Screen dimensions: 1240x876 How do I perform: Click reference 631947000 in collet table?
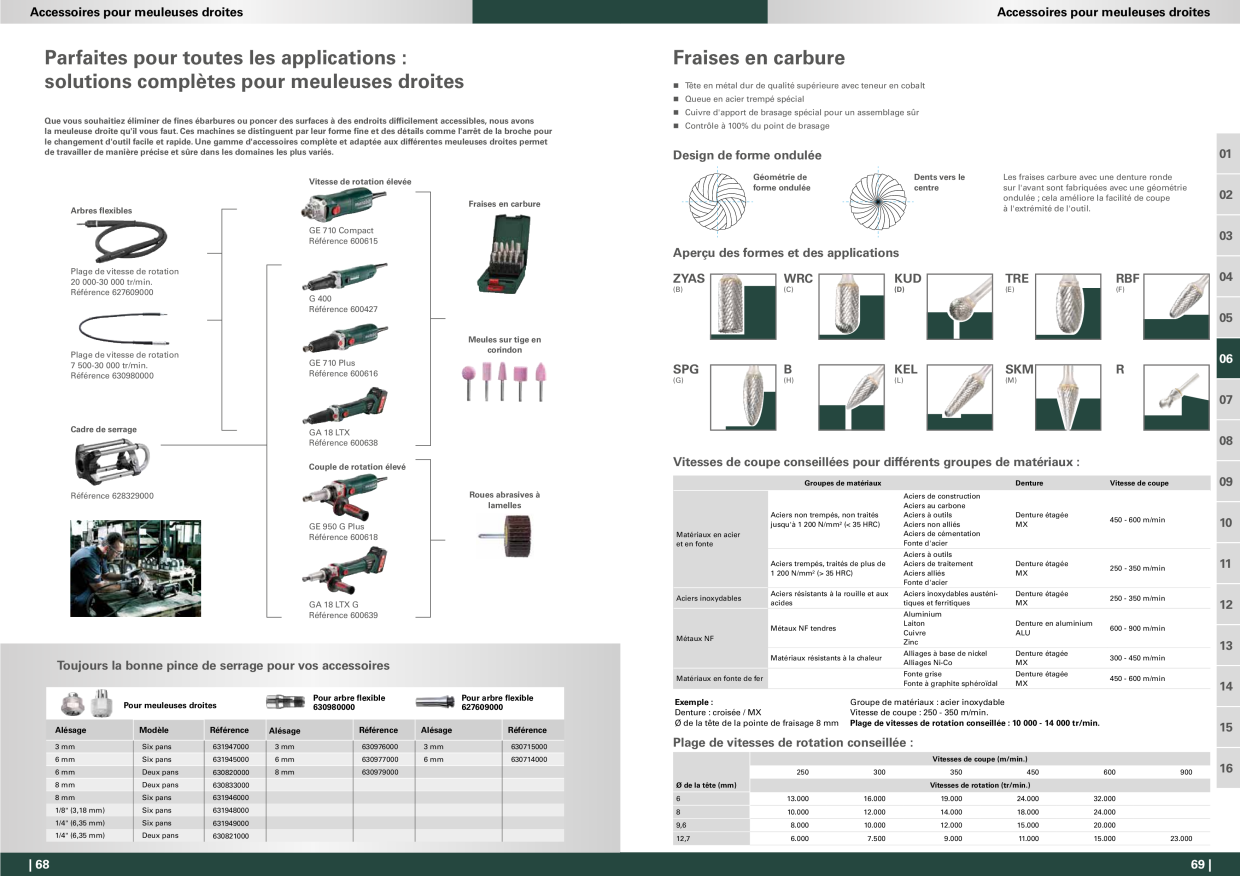pyautogui.click(x=230, y=747)
